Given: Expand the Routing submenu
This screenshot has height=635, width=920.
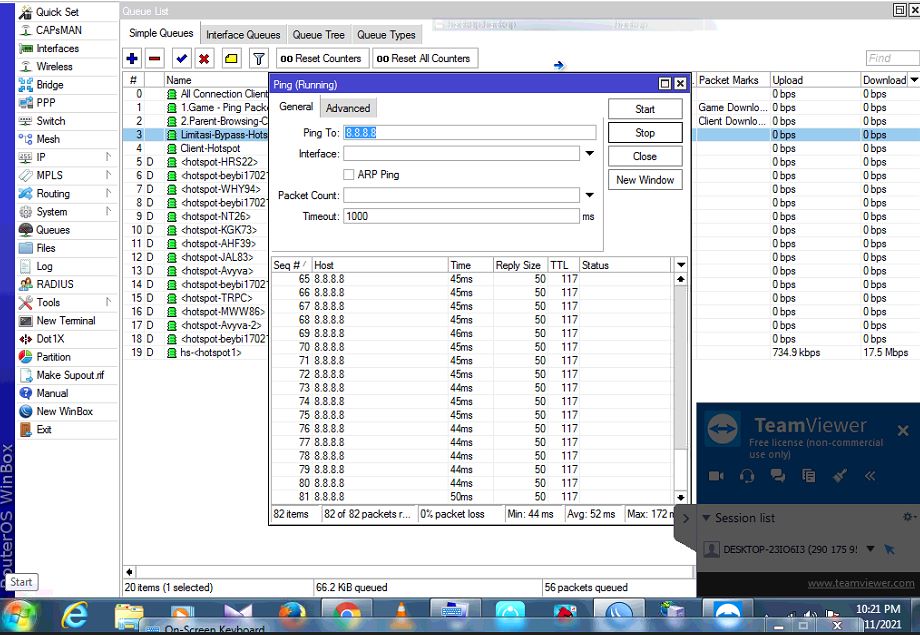Looking at the screenshot, I should pyautogui.click(x=108, y=194).
